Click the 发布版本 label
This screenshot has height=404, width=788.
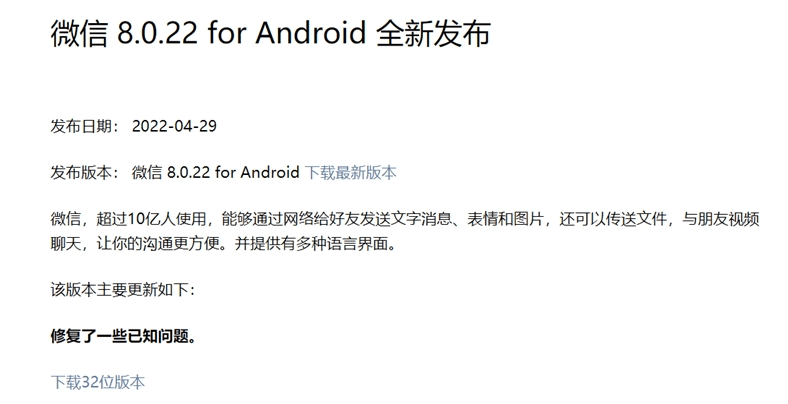coord(81,172)
